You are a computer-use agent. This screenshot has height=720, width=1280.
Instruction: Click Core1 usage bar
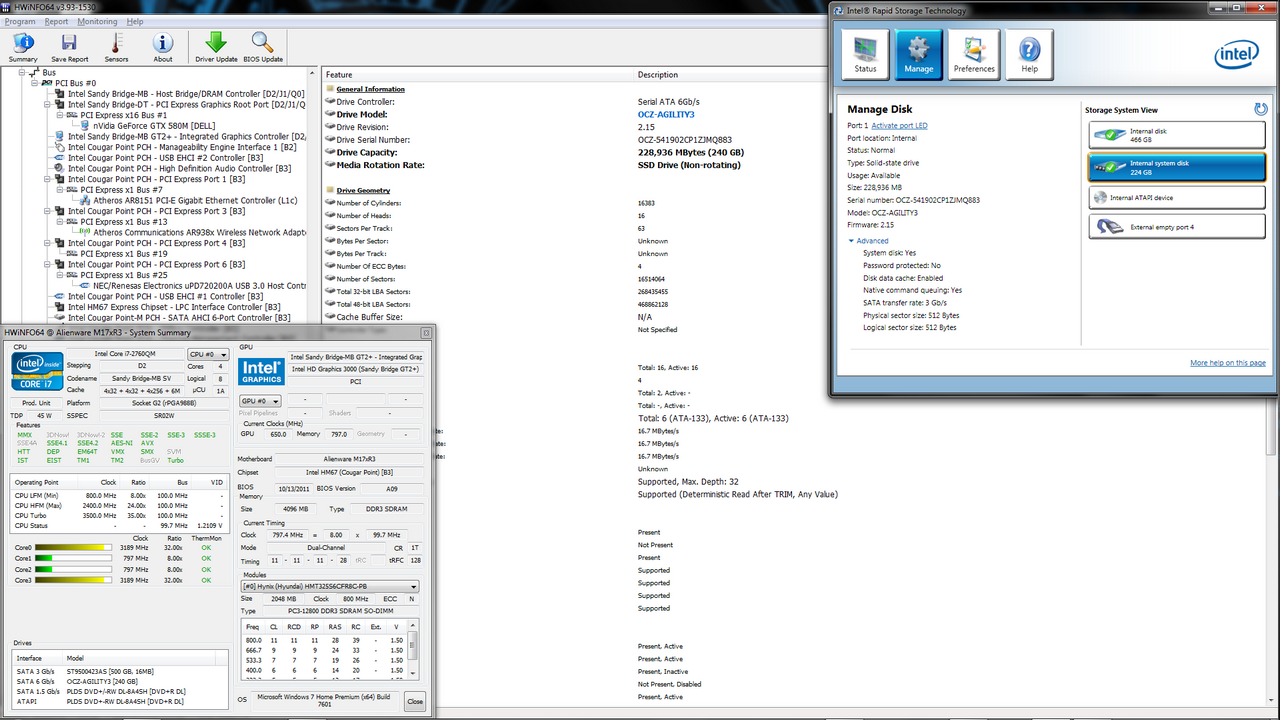click(x=73, y=558)
